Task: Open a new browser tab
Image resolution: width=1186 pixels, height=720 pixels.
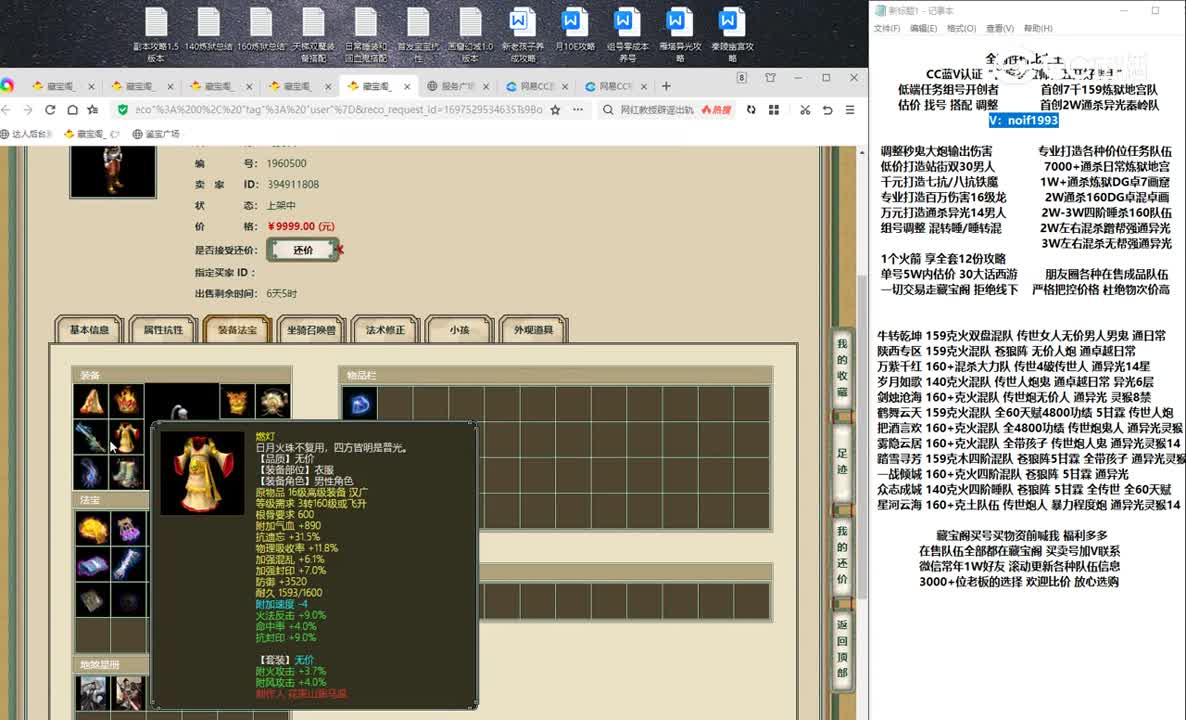Action: [666, 86]
